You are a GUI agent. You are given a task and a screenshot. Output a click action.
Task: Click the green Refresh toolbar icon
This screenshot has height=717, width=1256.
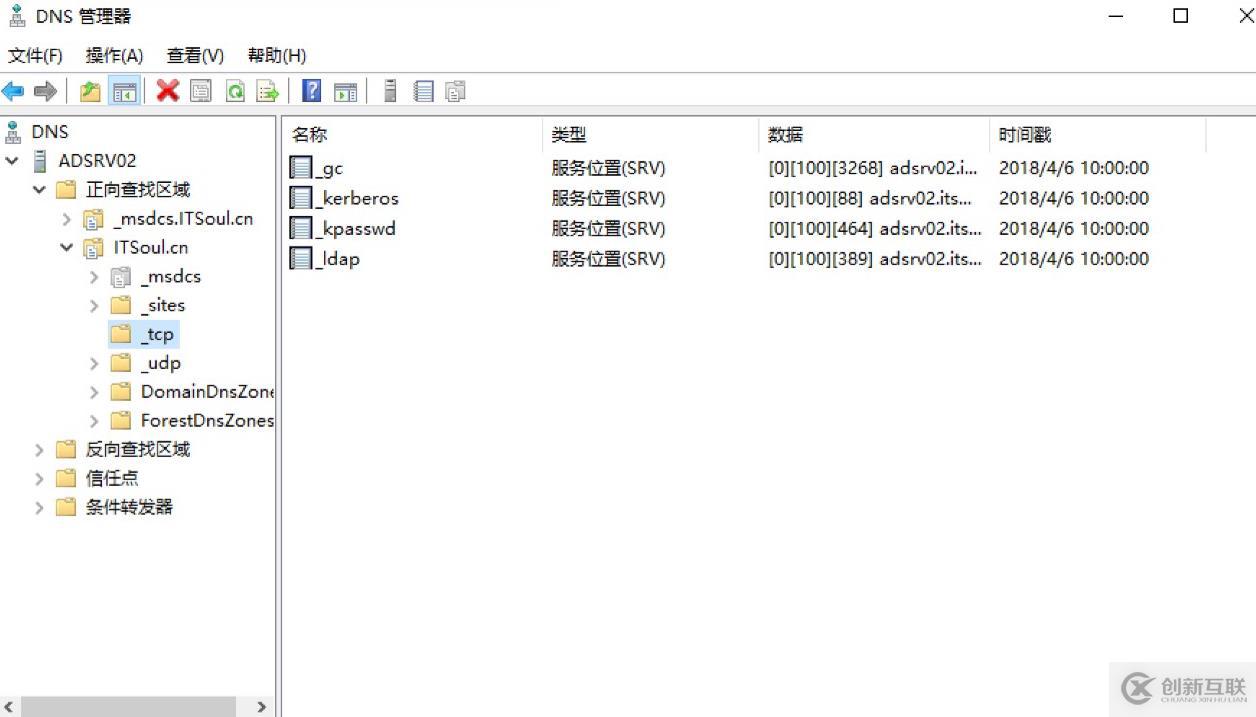[x=235, y=92]
